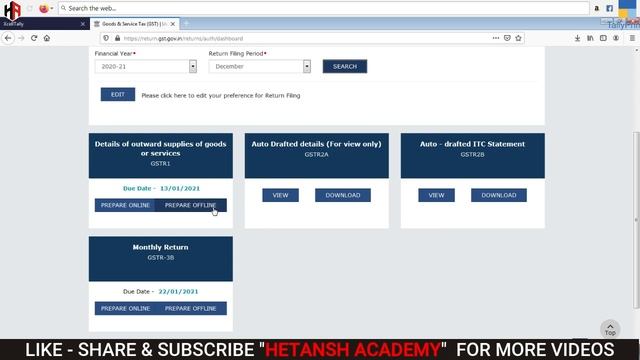Click the Facebook shortcut icon
The height and width of the screenshot is (360, 640).
click(609, 8)
